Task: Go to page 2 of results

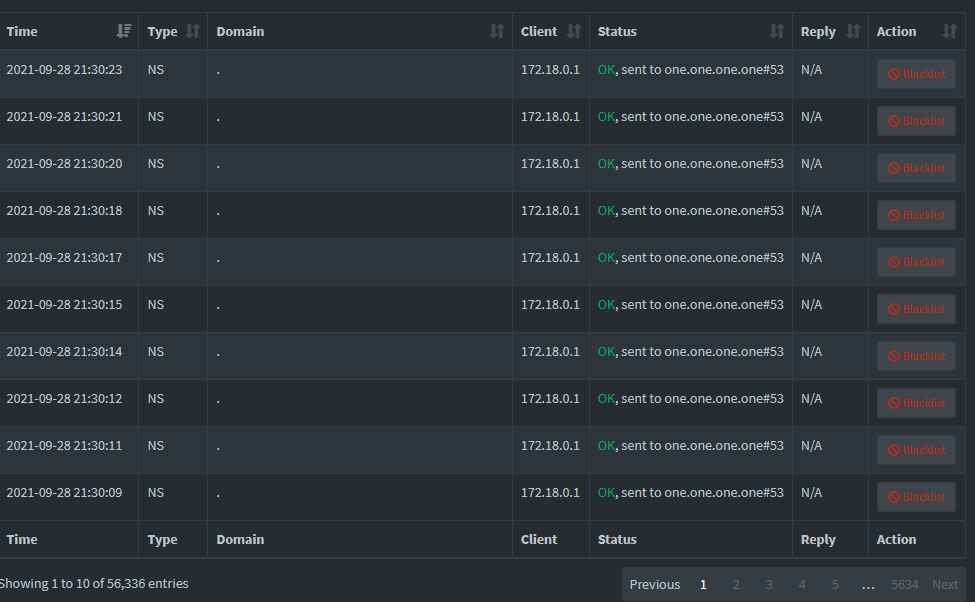Action: pyautogui.click(x=736, y=585)
